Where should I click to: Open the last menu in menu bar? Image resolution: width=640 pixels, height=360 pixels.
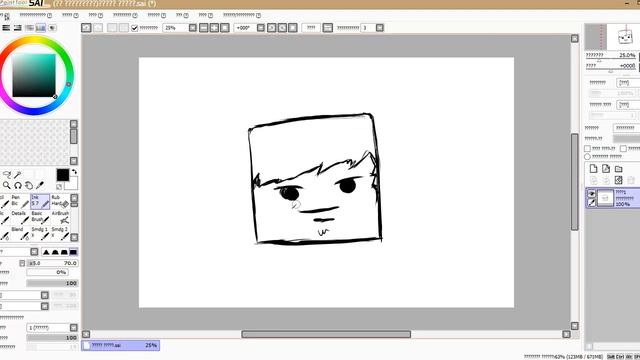[x=242, y=15]
